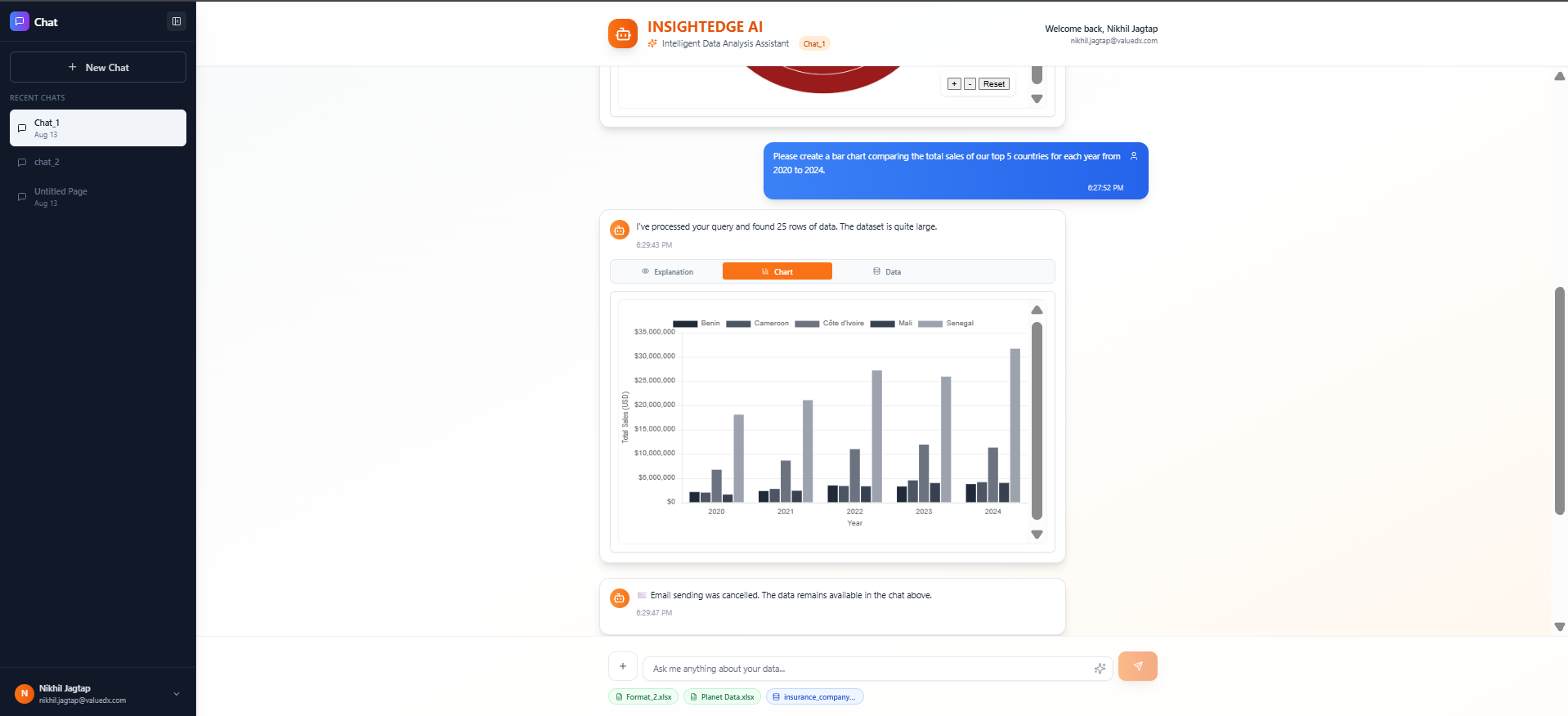
Task: Select the Planet Data.xlsx file chip
Action: coord(722,696)
